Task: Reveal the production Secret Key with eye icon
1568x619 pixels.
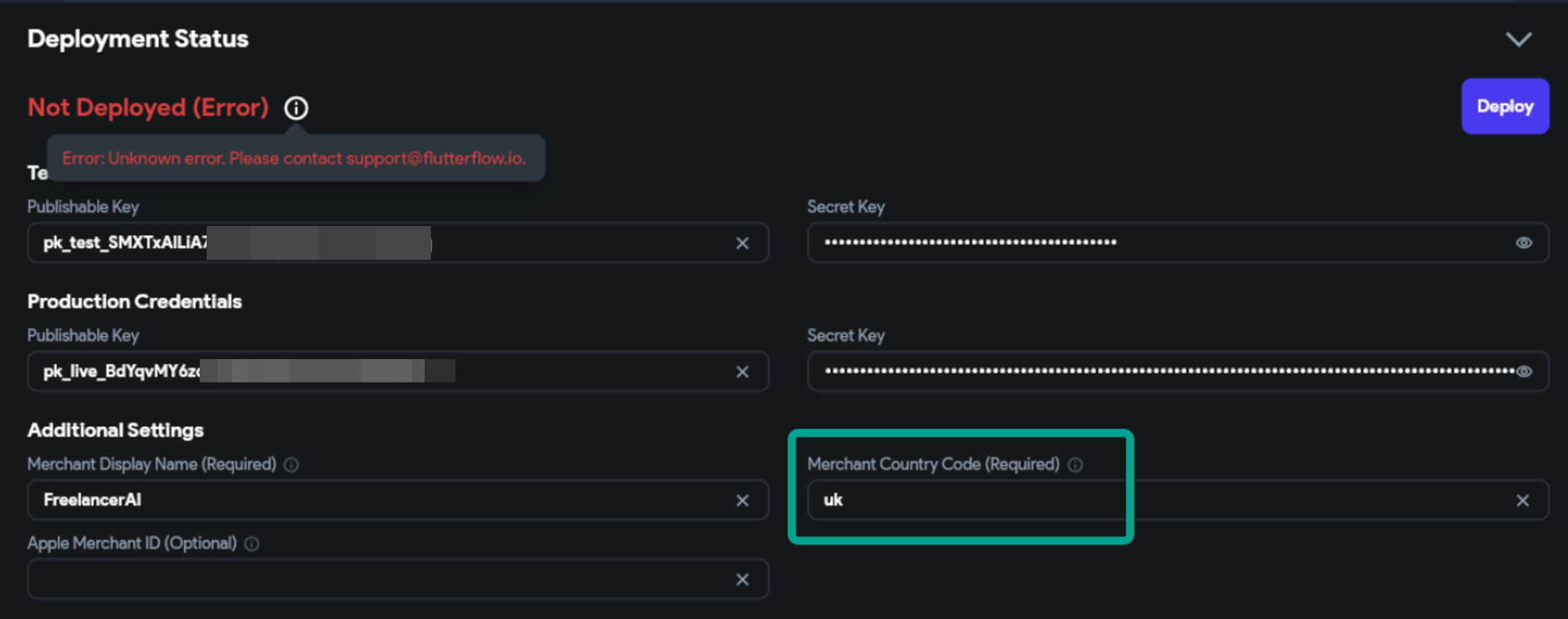Action: click(1524, 372)
